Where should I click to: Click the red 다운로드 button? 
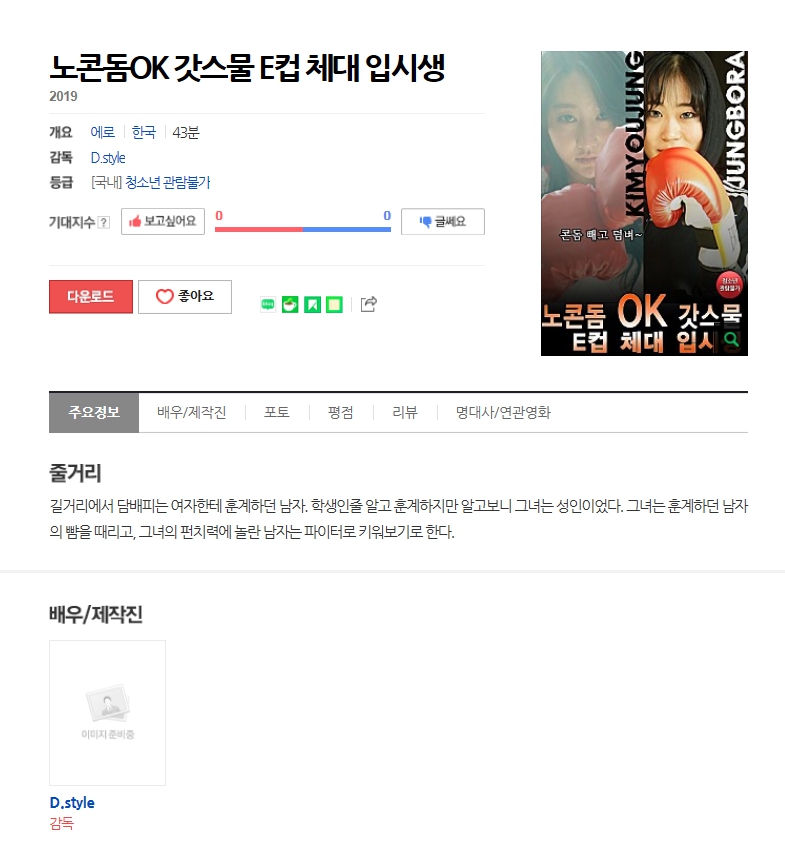click(91, 297)
